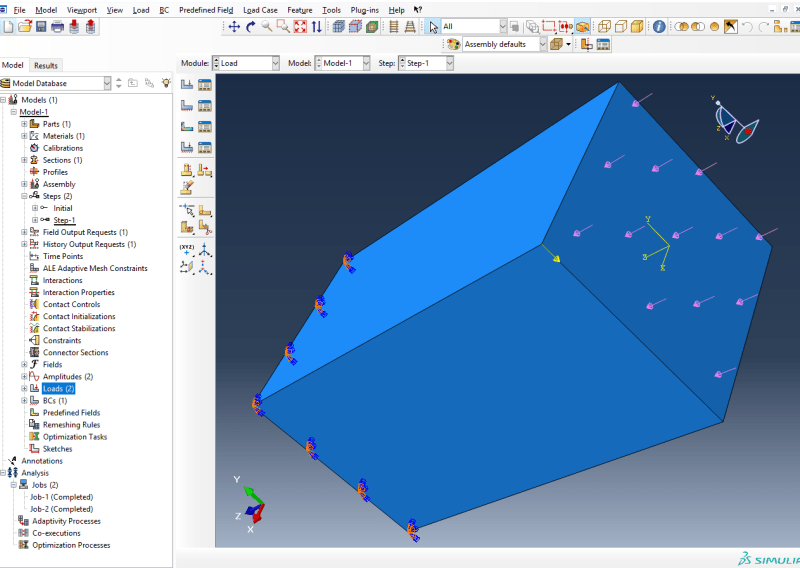Screen dimensions: 800x568
Task: Open the Predefined Field menu
Action: [206, 10]
